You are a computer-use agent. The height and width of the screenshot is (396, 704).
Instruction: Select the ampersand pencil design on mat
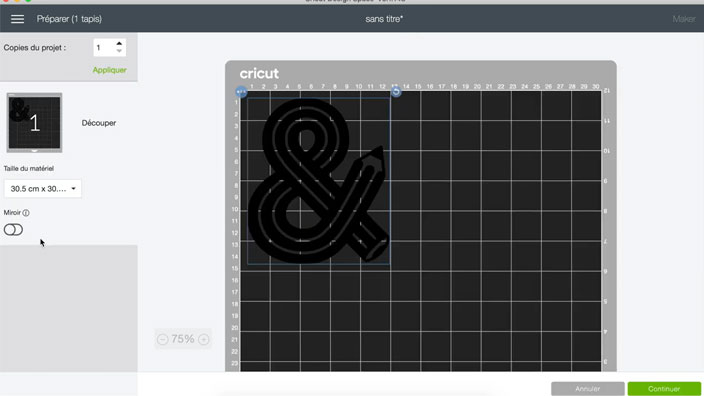click(318, 180)
